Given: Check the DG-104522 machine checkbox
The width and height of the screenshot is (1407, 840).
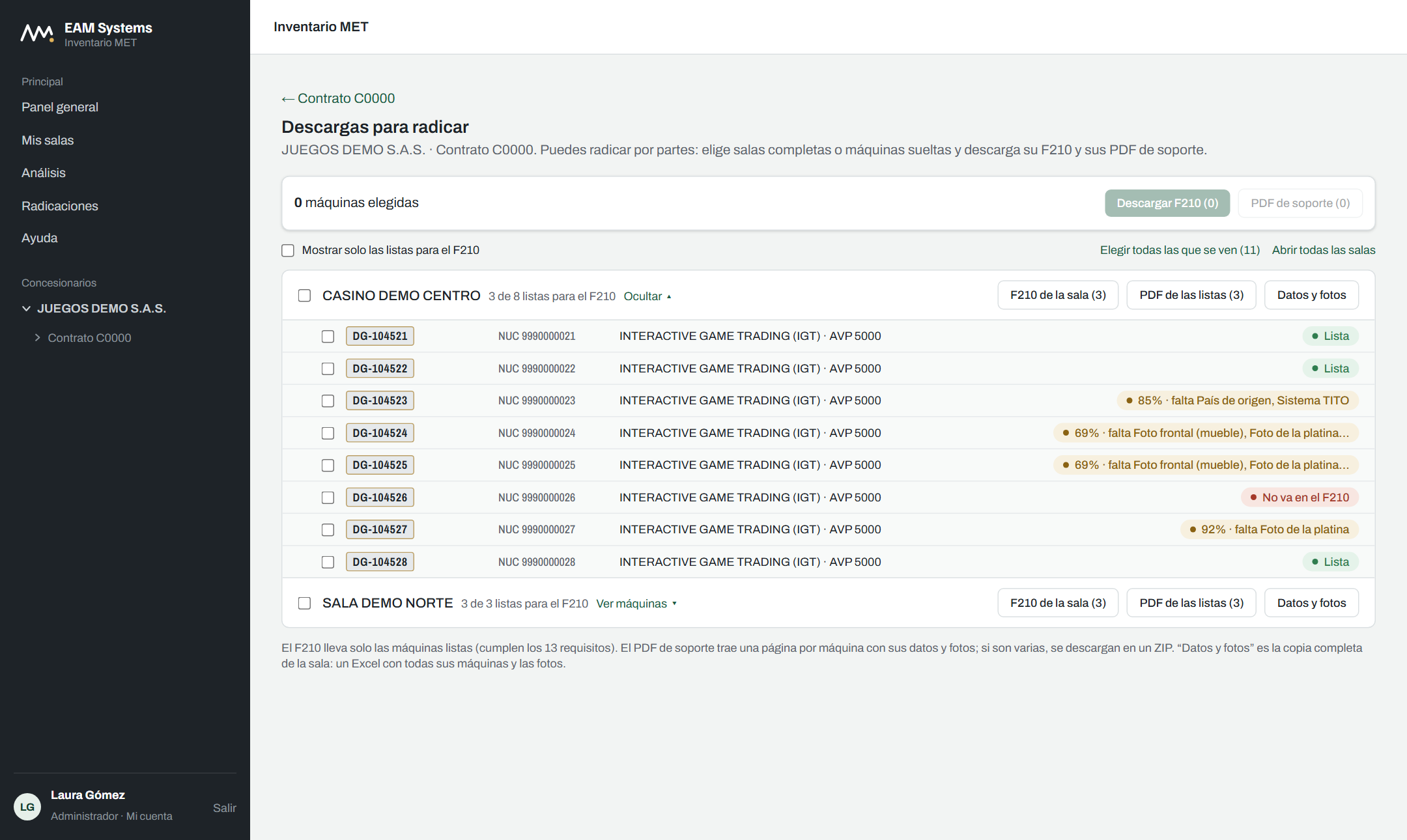Looking at the screenshot, I should click(x=328, y=369).
